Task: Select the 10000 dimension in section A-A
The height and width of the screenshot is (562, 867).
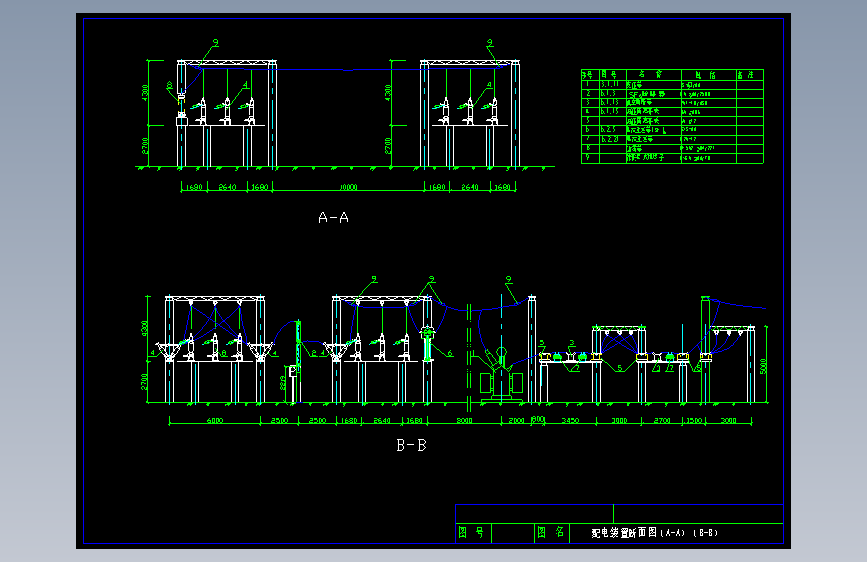Action: click(x=348, y=188)
